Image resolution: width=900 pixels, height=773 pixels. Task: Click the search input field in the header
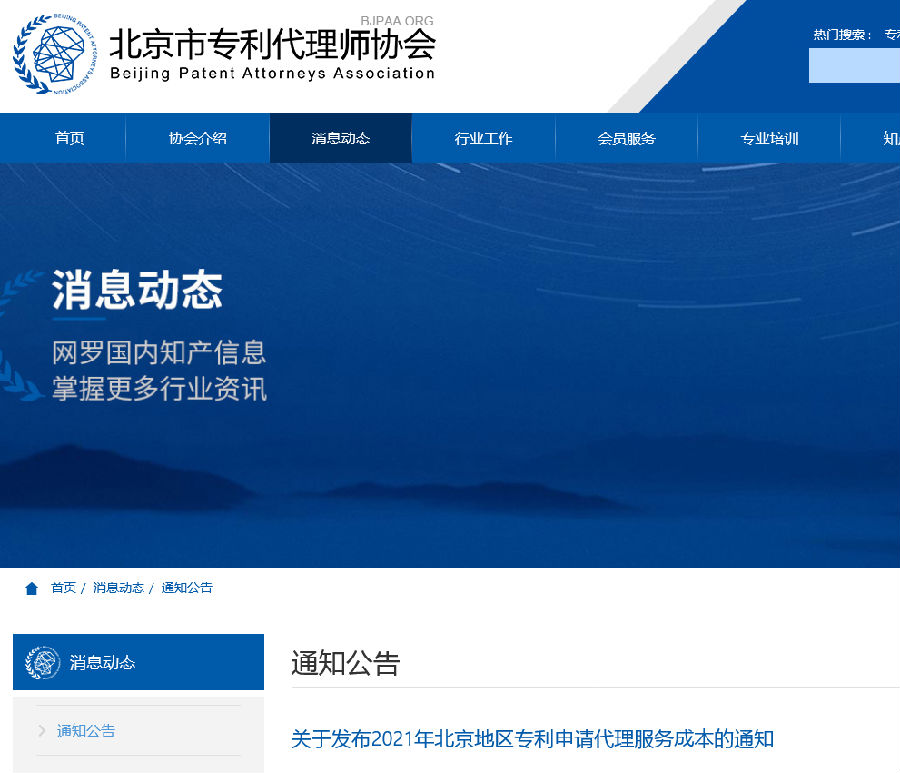coord(854,65)
